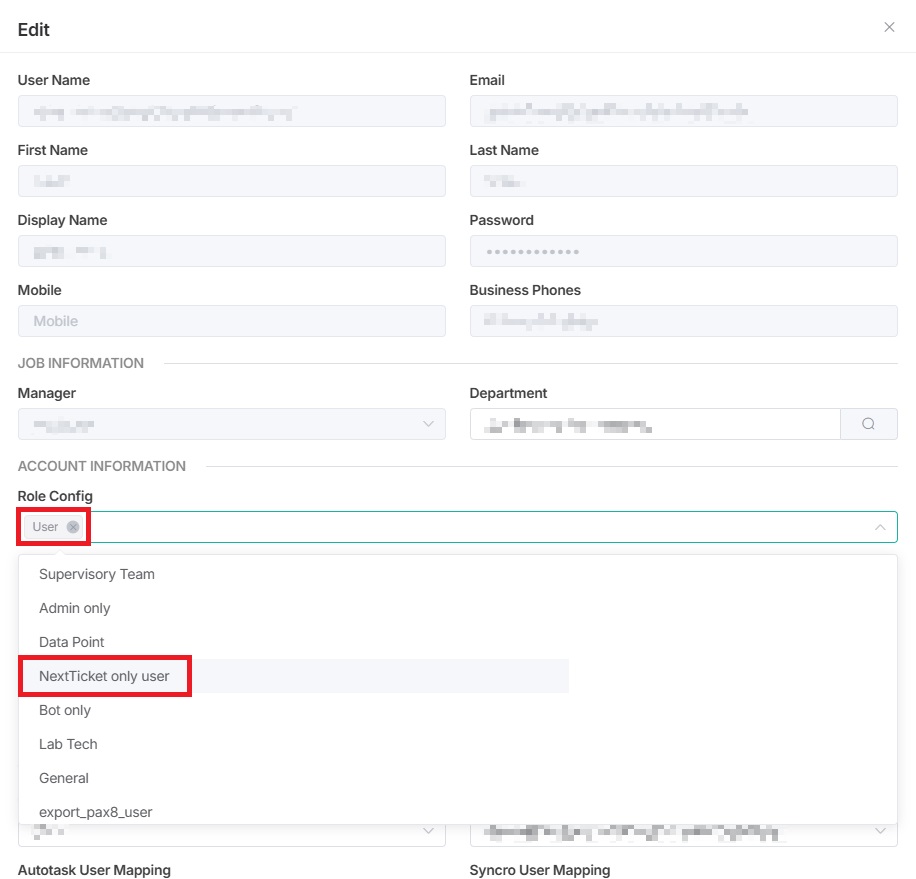Collapse the Role Config dropdown arrow
The width and height of the screenshot is (916, 879).
[880, 527]
